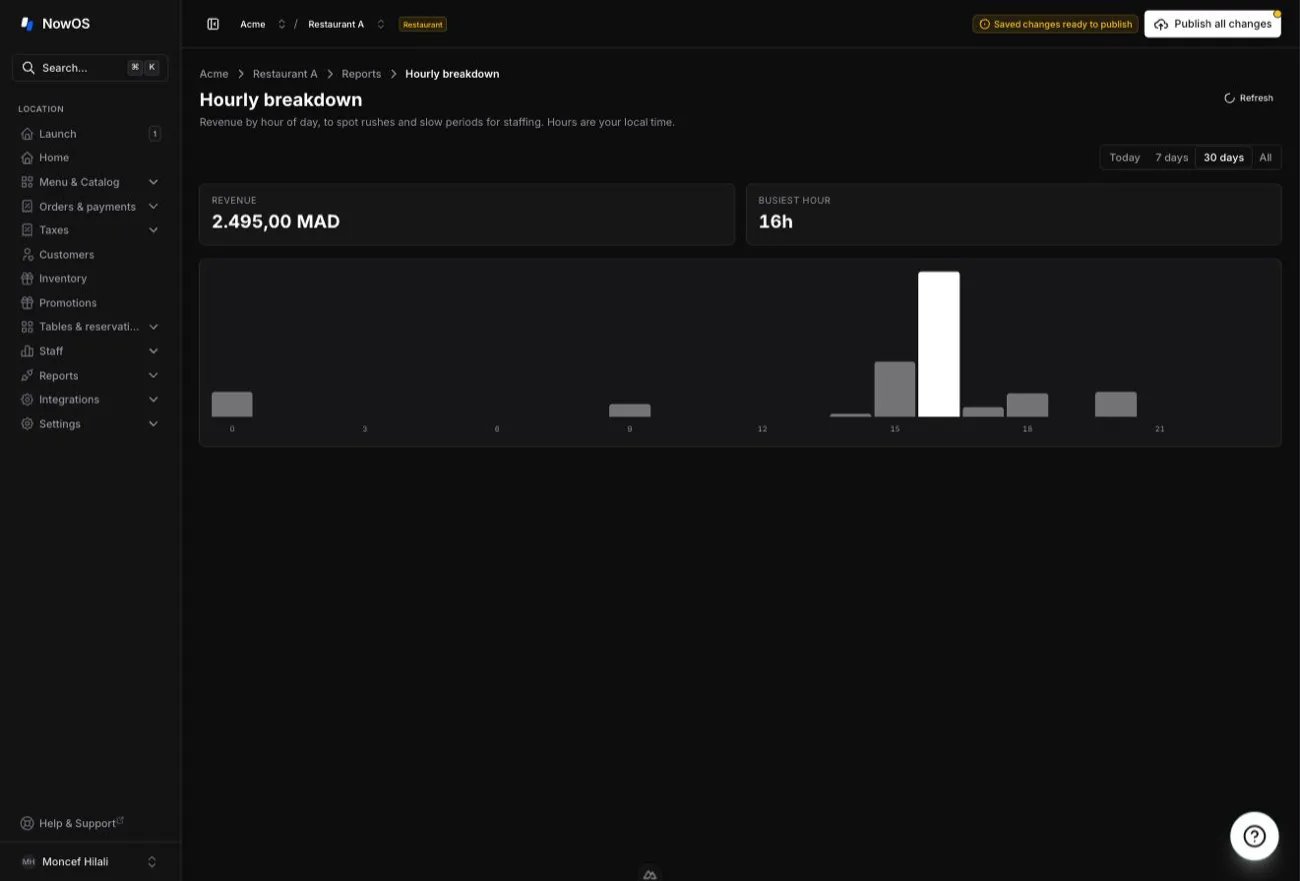Open the Moncef Hilali account menu
Screen dimensions: 1300x881
[x=90, y=862]
